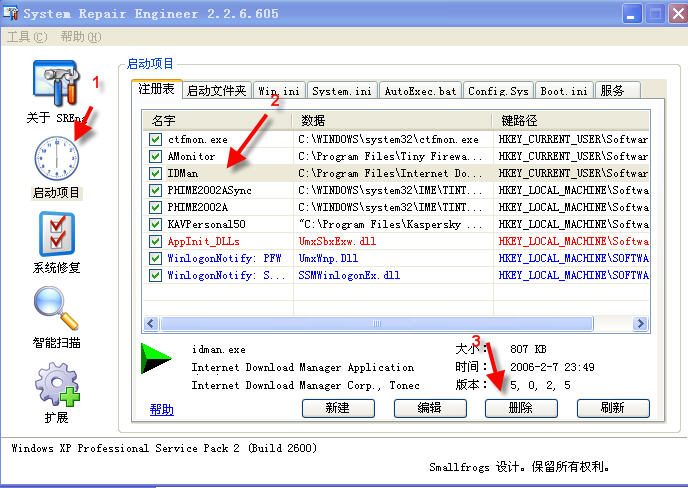Click the System Repair Engineer title bar icon
Image resolution: width=688 pixels, height=488 pixels.
point(11,13)
